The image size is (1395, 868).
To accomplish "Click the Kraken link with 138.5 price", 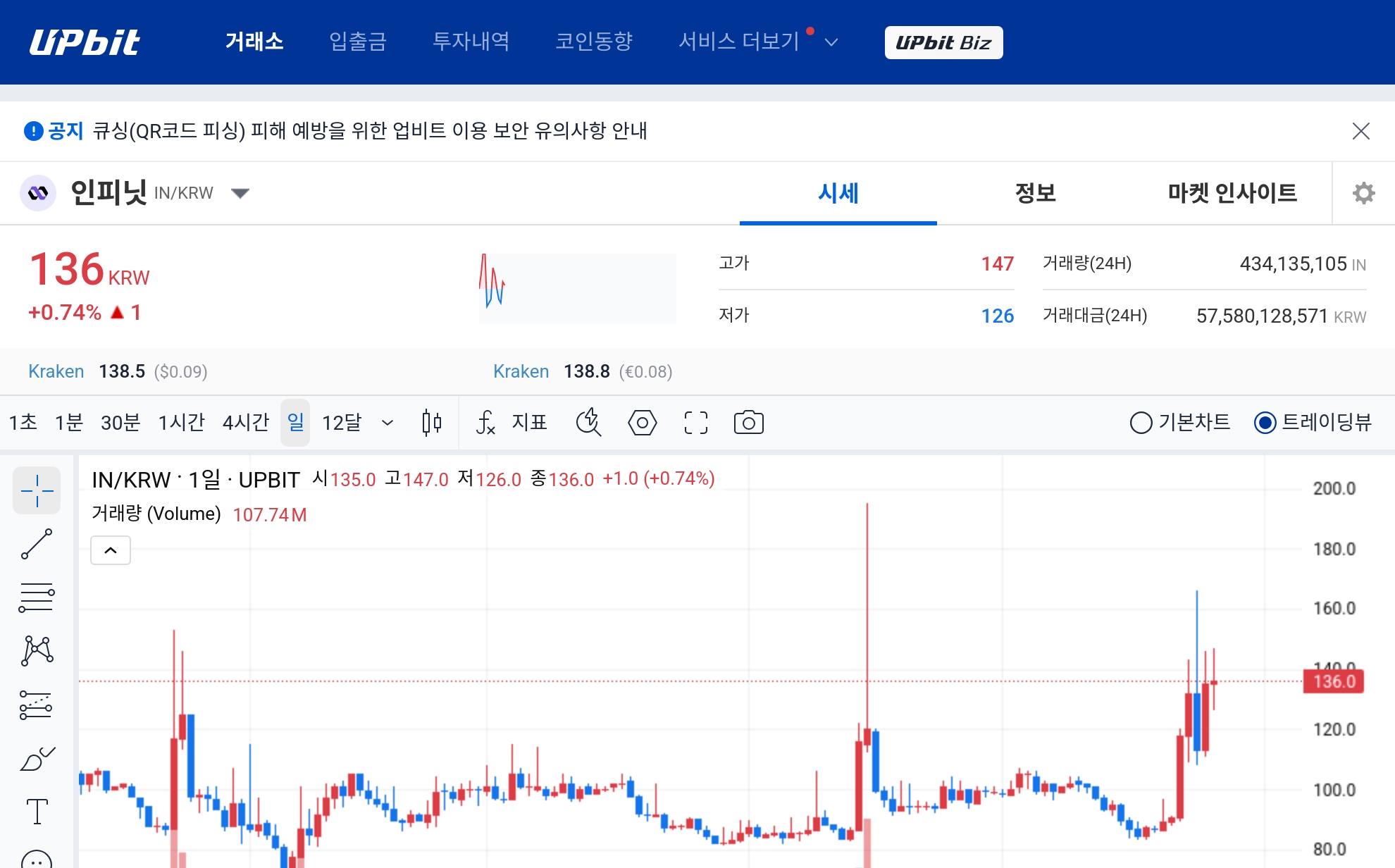I will (x=56, y=371).
